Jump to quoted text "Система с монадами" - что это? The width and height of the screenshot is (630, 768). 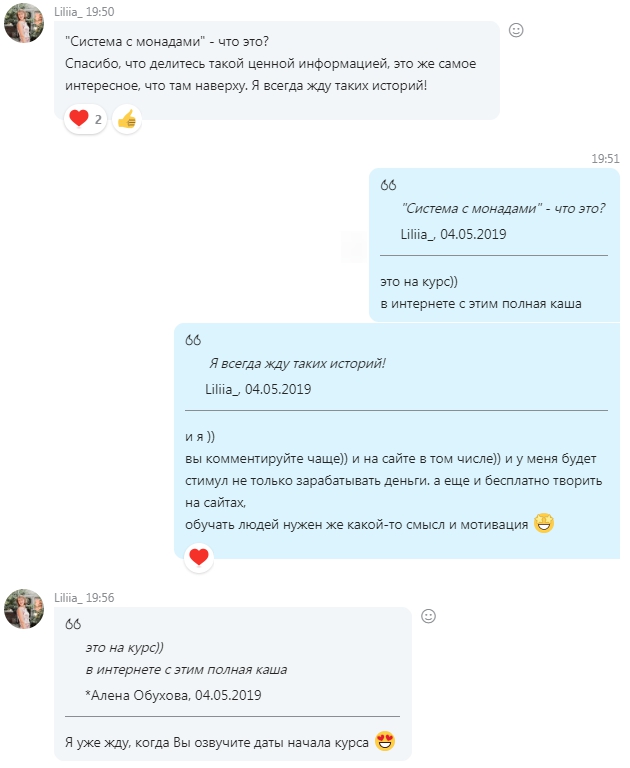pyautogui.click(x=503, y=209)
